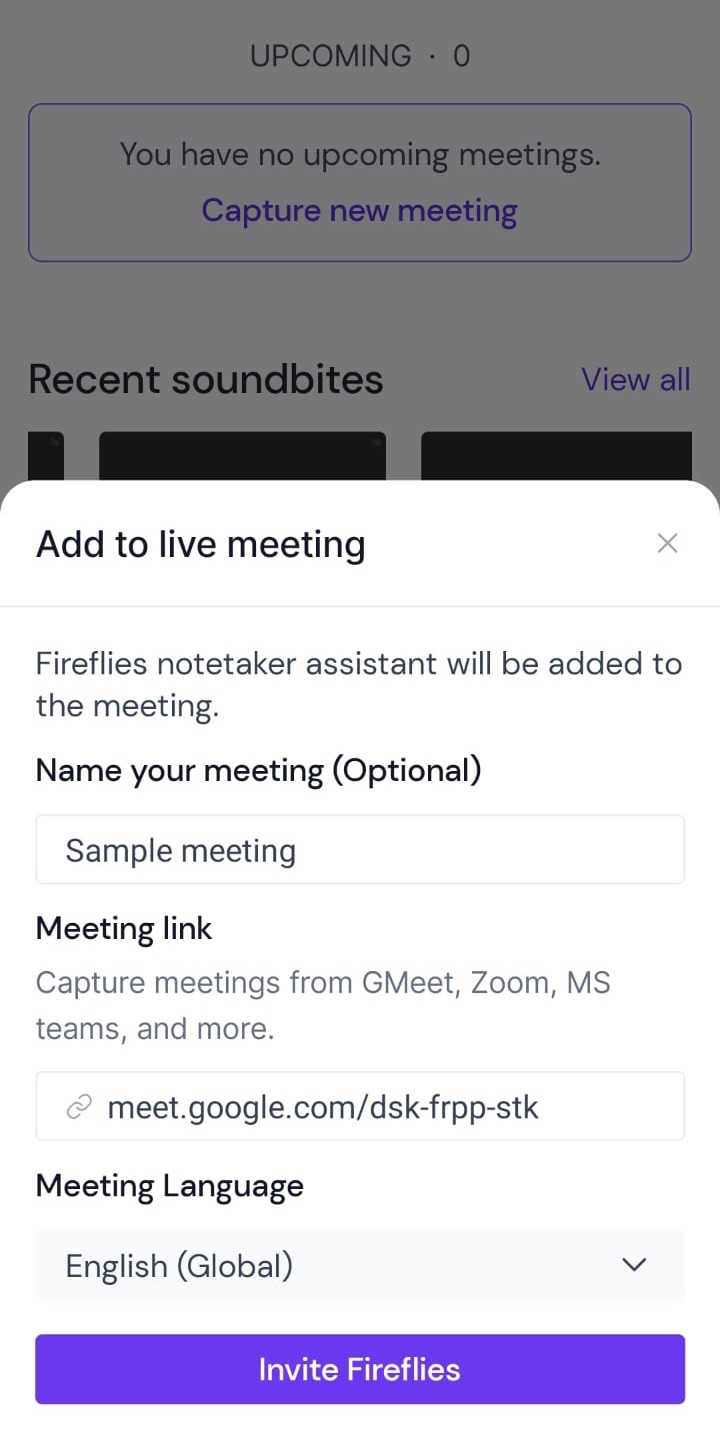
Task: Open the rightmost soundbite thumbnail
Action: tap(556, 457)
